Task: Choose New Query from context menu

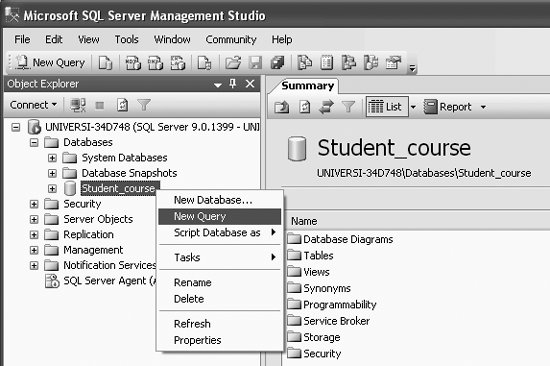Action: click(x=220, y=217)
